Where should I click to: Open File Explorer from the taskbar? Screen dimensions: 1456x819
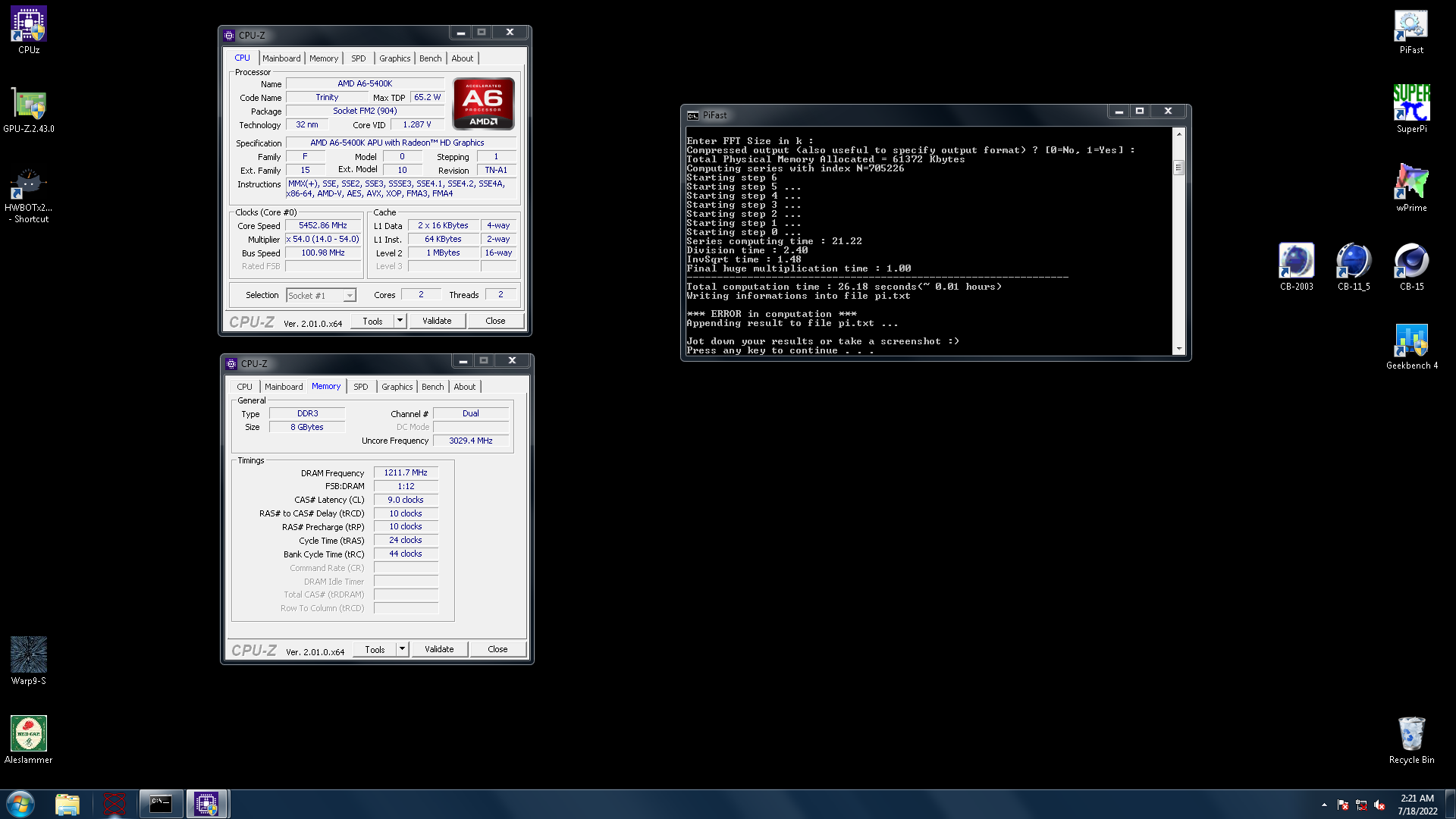pos(67,804)
